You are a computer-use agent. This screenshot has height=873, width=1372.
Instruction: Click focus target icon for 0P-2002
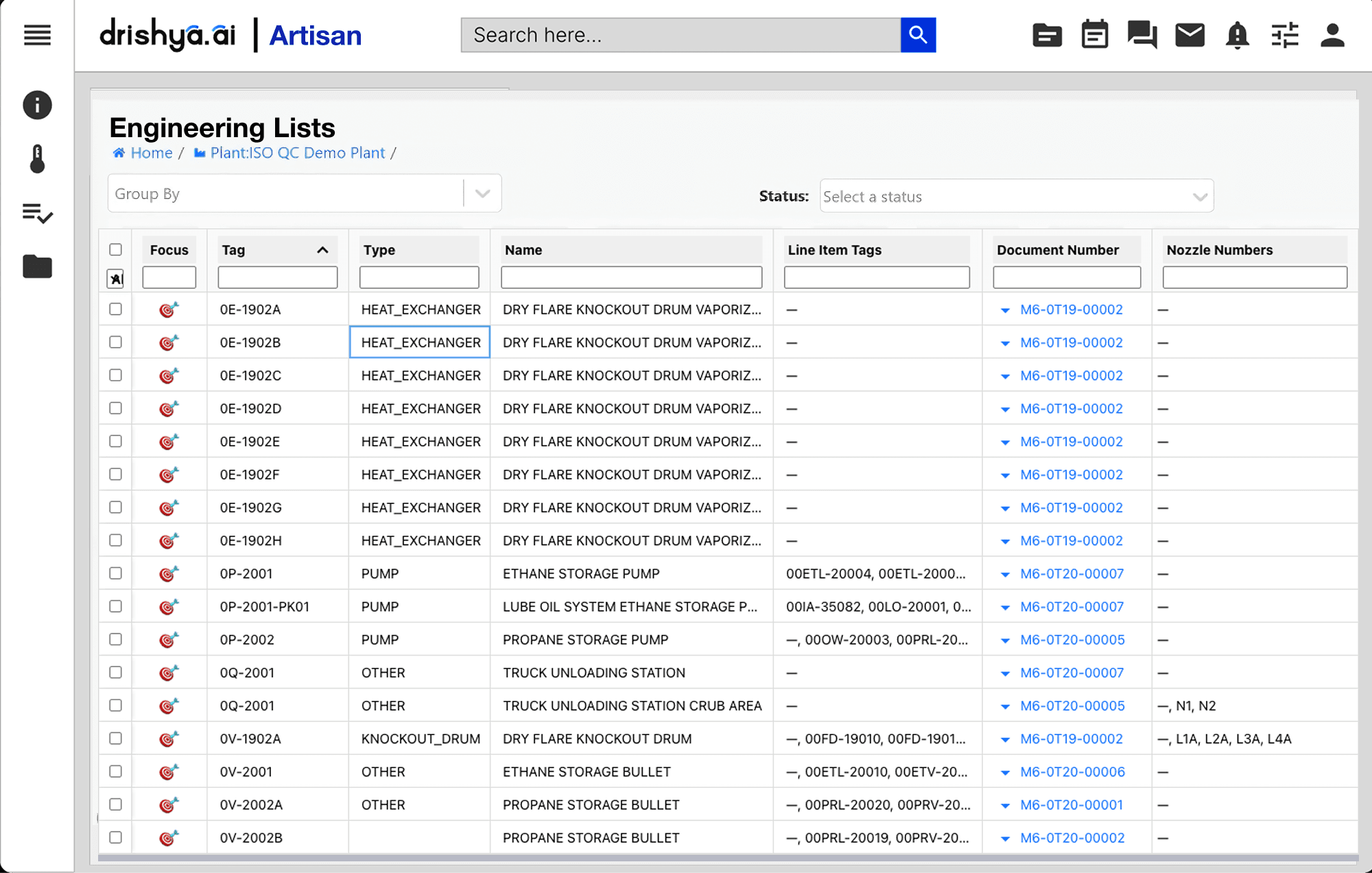click(x=169, y=639)
